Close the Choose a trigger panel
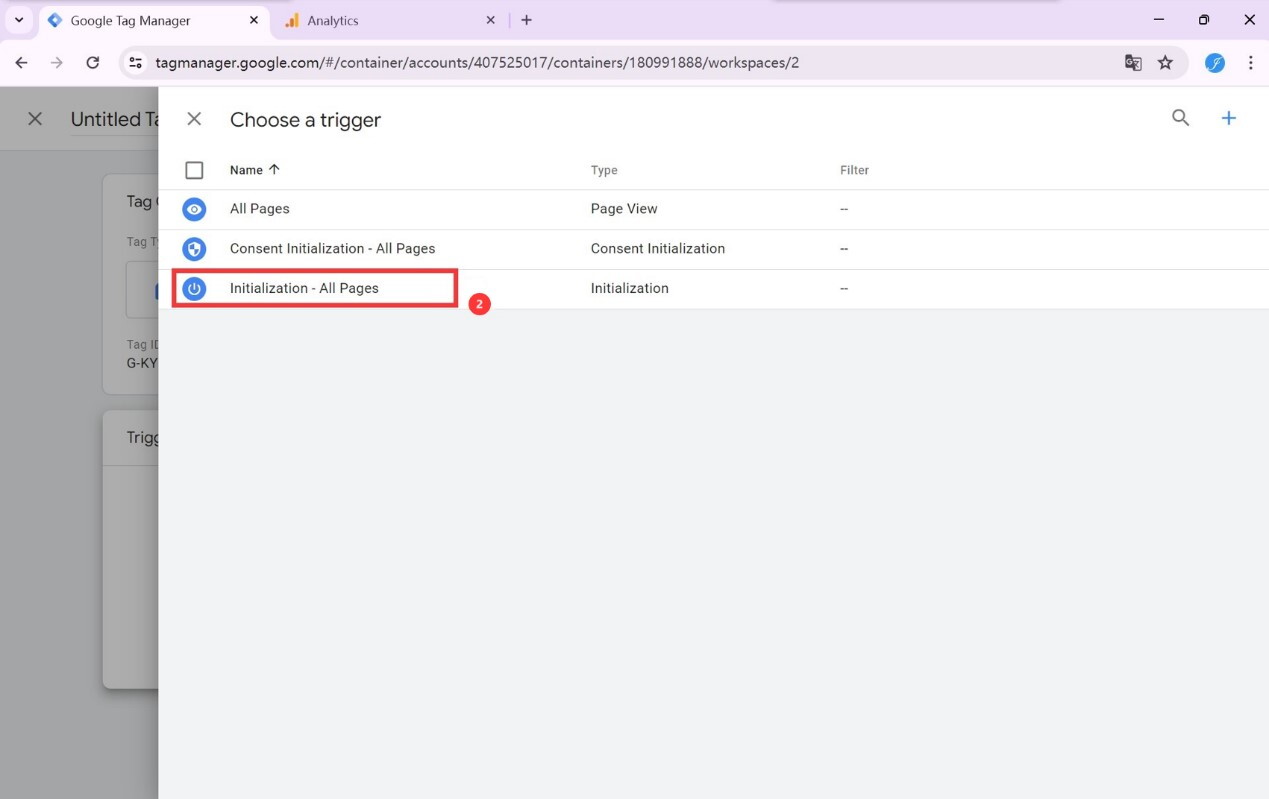Viewport: 1269px width, 799px height. [194, 119]
